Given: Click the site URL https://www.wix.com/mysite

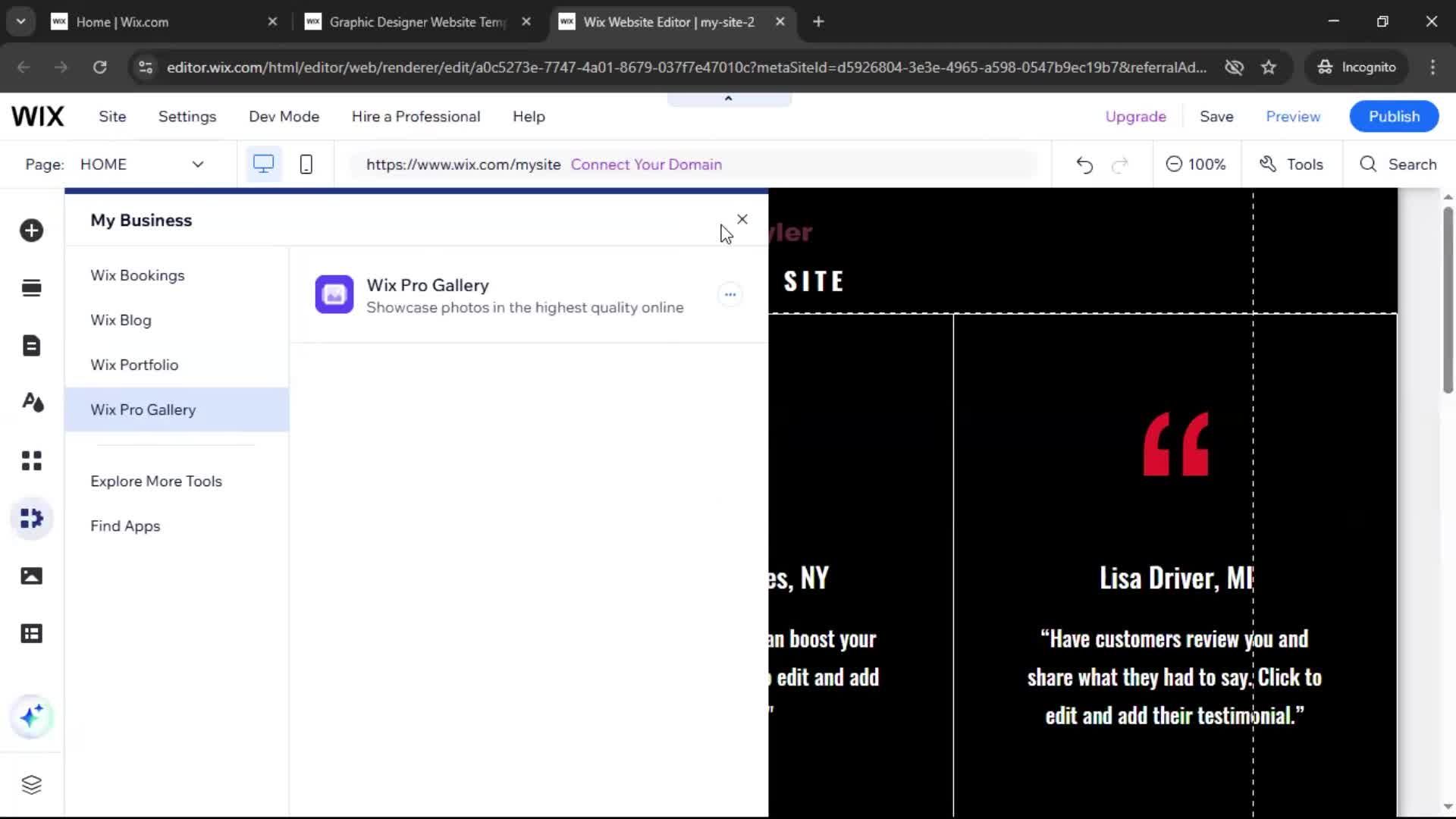Looking at the screenshot, I should (x=463, y=165).
